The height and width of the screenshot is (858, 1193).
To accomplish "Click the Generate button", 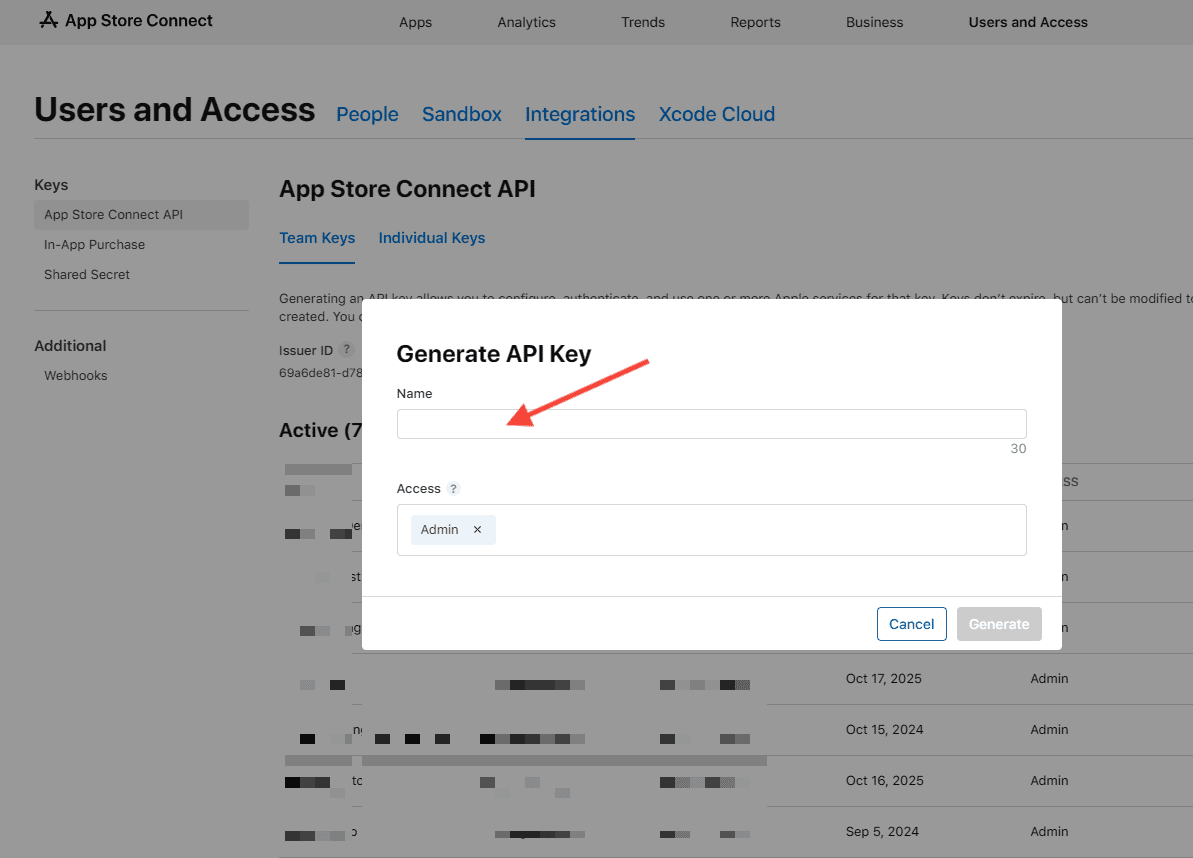I will (999, 624).
